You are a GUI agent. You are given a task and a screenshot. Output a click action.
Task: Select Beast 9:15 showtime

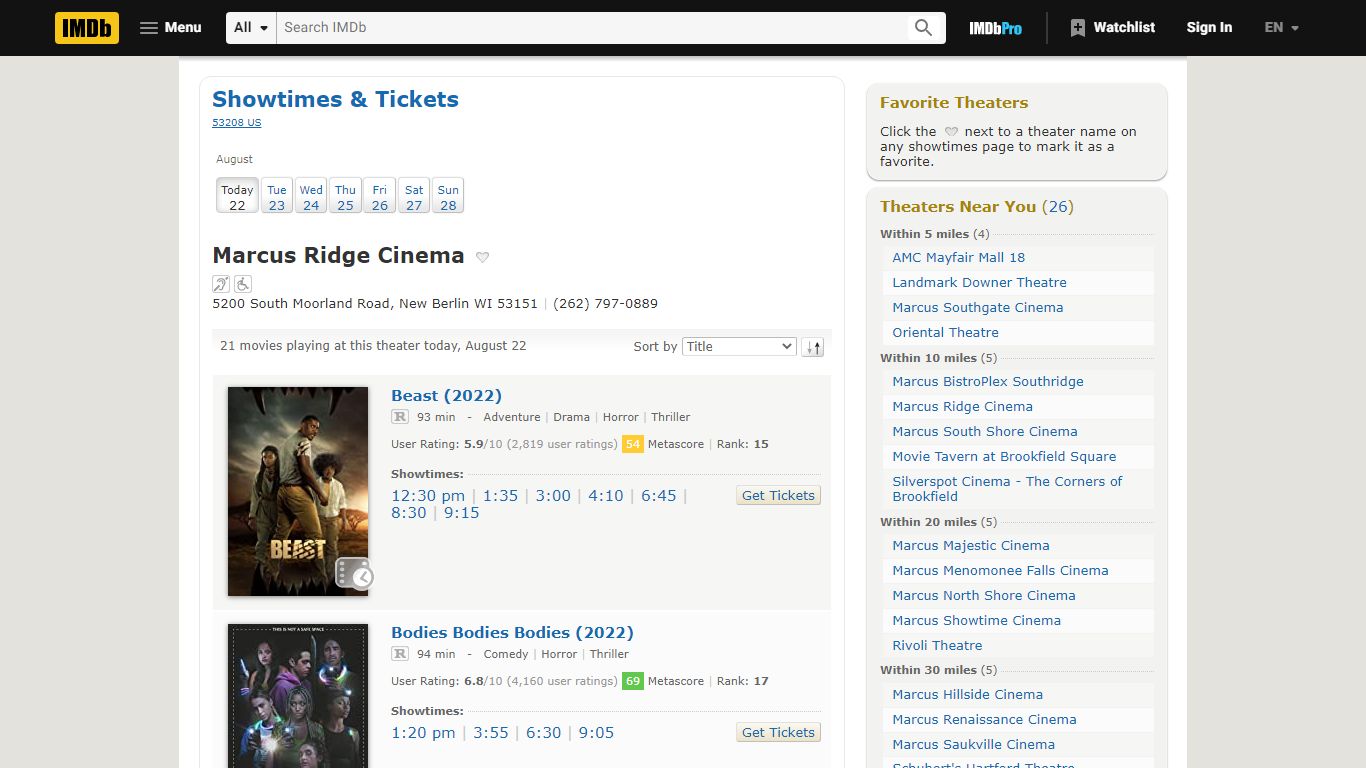(x=462, y=512)
